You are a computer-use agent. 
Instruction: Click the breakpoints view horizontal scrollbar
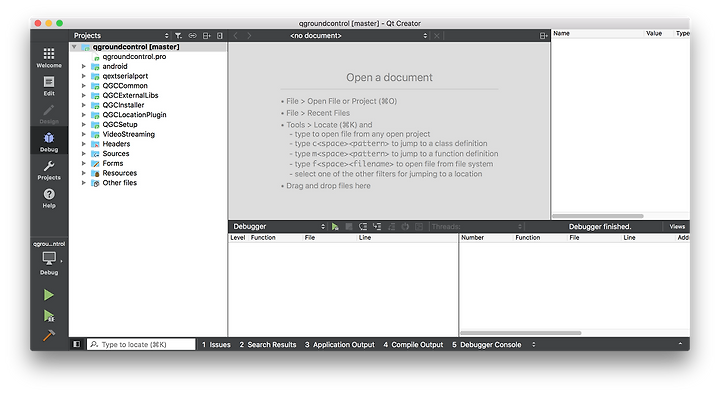[521, 333]
